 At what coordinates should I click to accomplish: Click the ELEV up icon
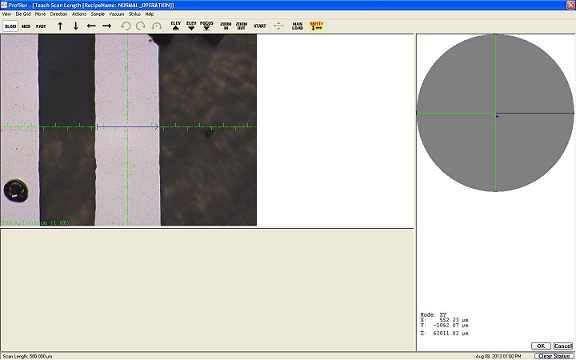176,26
